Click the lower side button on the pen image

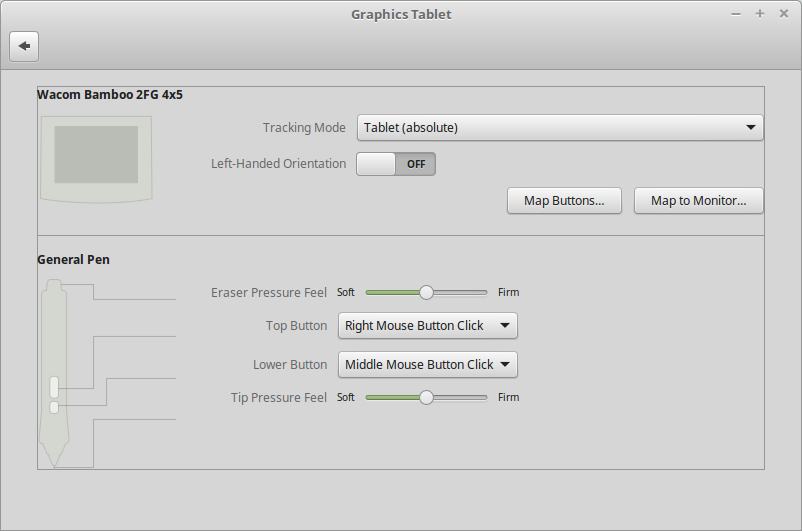(x=54, y=407)
